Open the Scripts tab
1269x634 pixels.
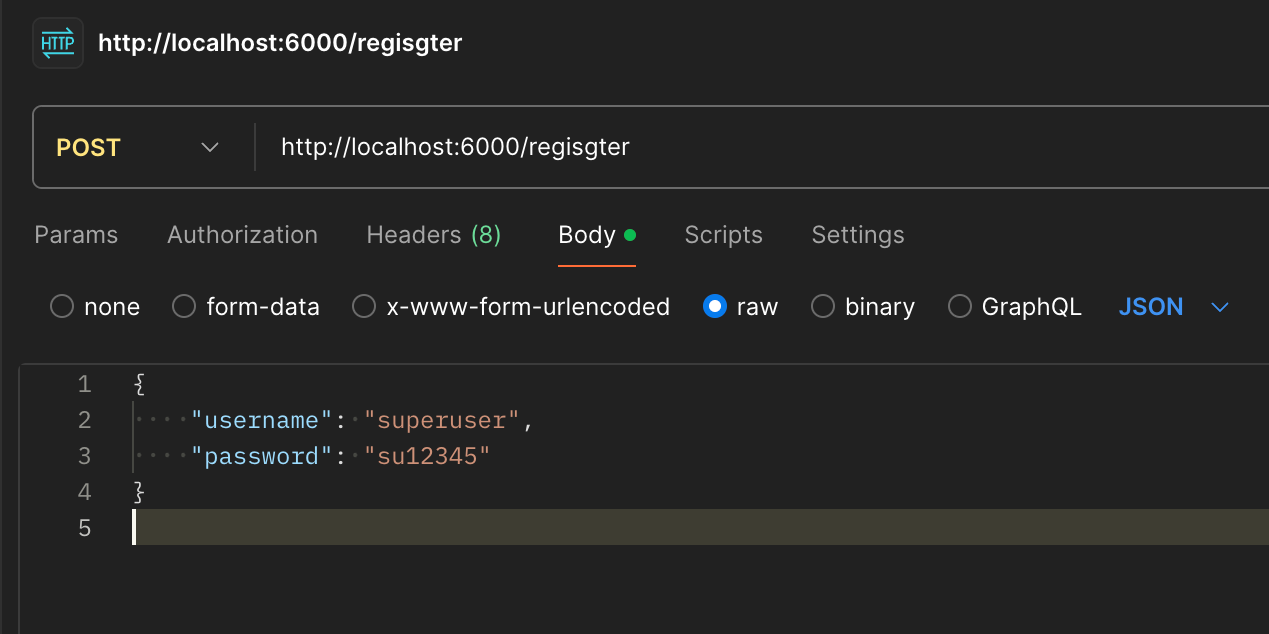[723, 235]
